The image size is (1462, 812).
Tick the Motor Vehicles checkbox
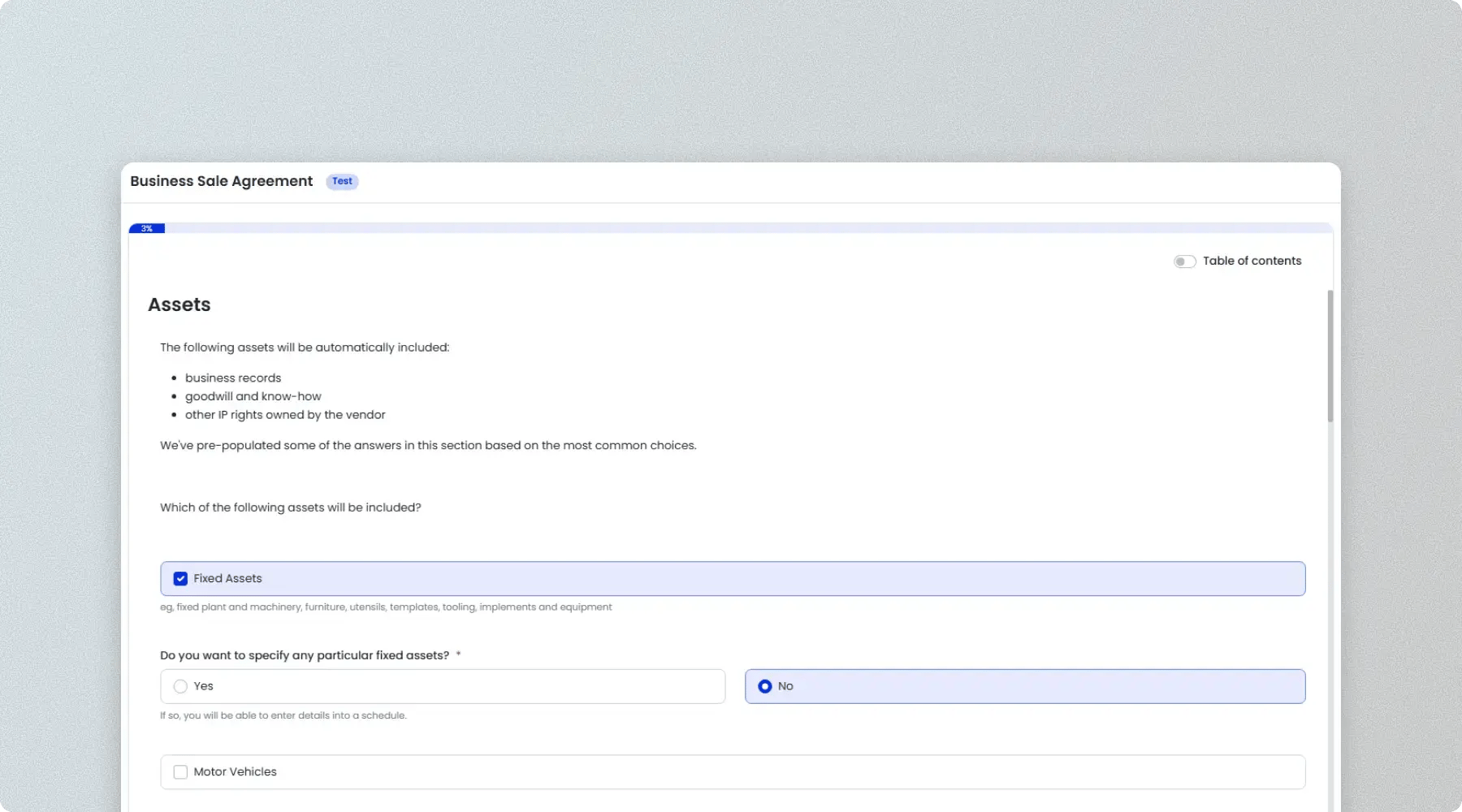pos(180,772)
